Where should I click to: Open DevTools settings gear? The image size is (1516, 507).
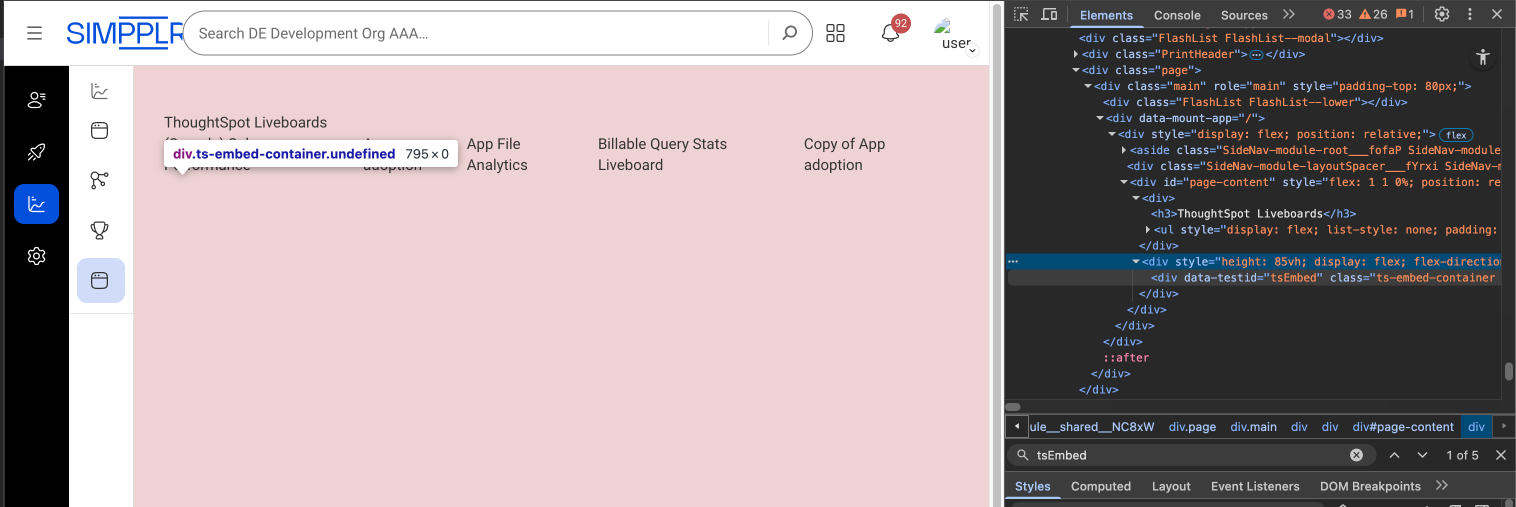tap(1442, 14)
